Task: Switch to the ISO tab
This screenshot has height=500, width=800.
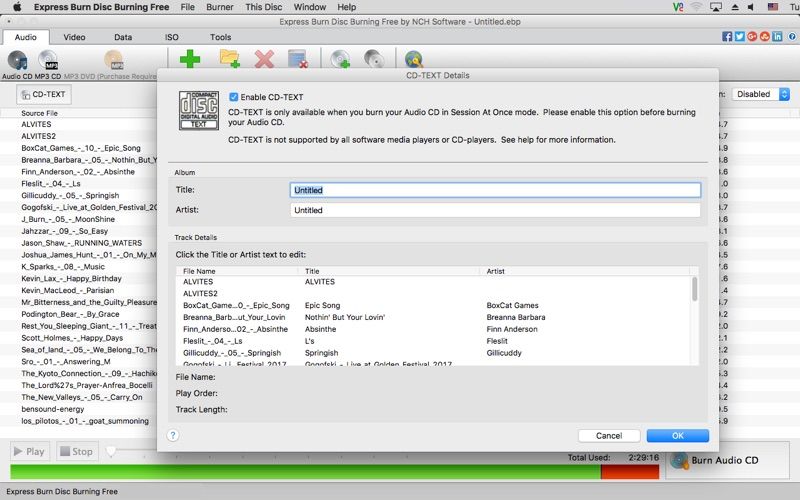Action: pos(171,37)
